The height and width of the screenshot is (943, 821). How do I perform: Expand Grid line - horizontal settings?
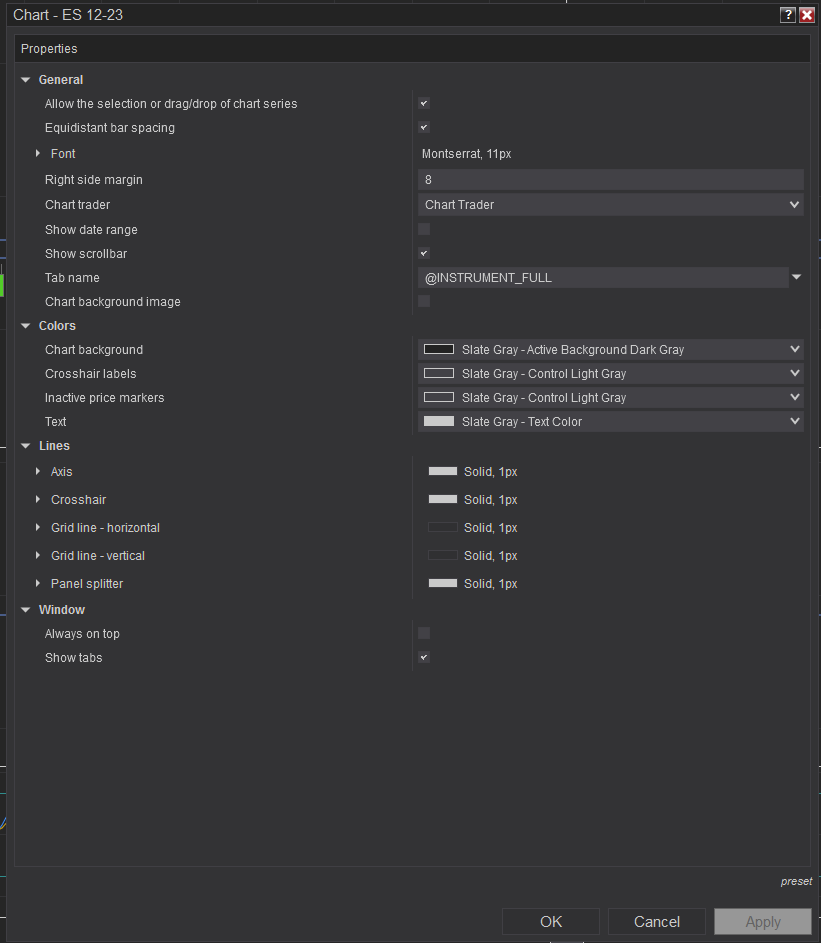click(x=38, y=528)
